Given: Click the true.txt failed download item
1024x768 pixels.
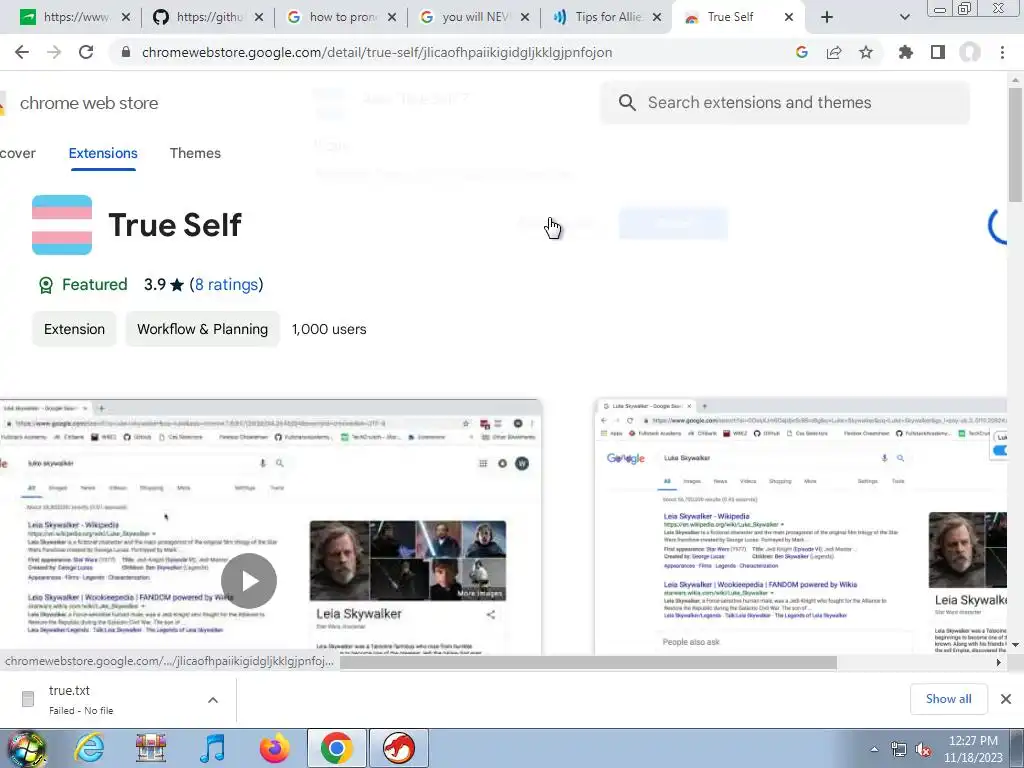Looking at the screenshot, I should click(118, 699).
